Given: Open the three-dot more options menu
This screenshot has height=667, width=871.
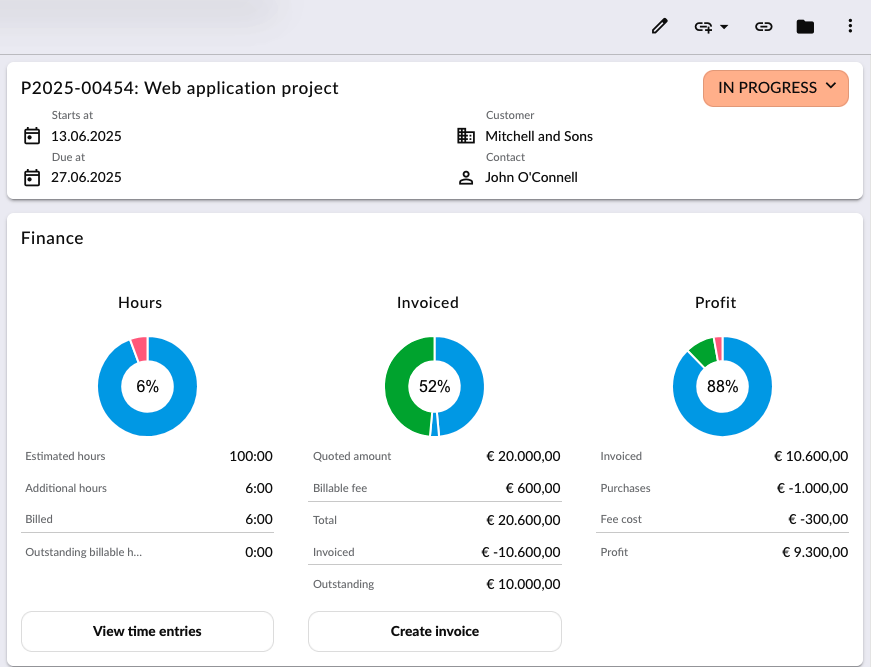Looking at the screenshot, I should (x=850, y=26).
